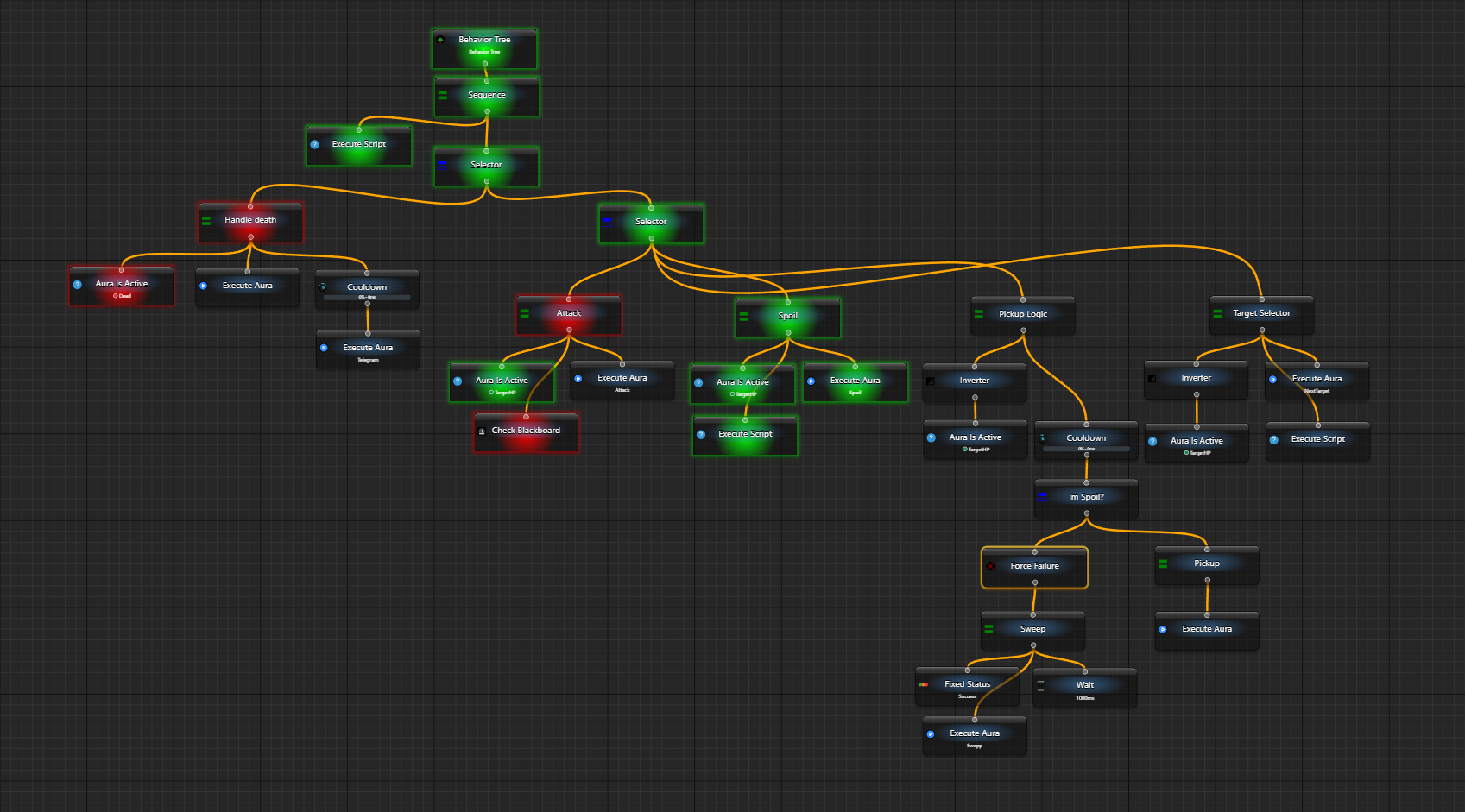Select the green Spoil node
1465x812 pixels.
click(x=788, y=318)
